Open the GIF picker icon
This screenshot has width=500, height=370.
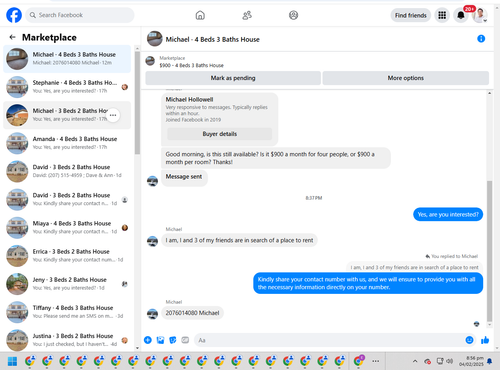[x=185, y=340]
